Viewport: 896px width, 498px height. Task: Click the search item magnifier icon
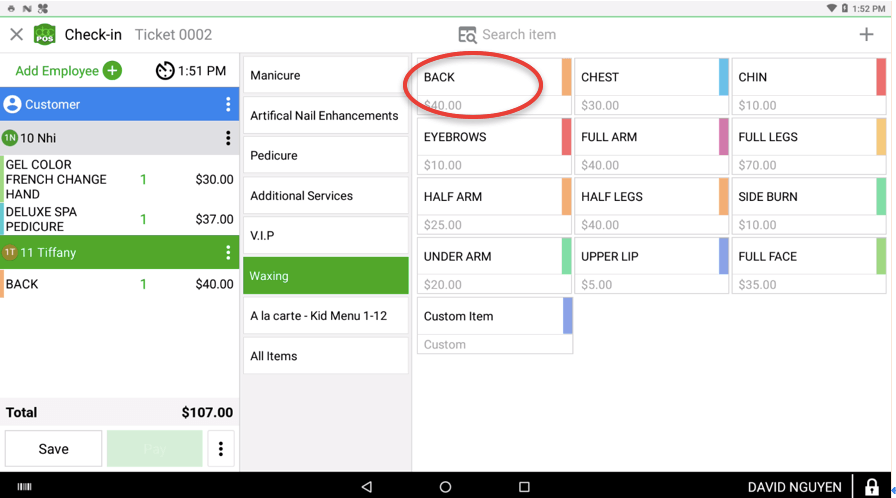(467, 35)
